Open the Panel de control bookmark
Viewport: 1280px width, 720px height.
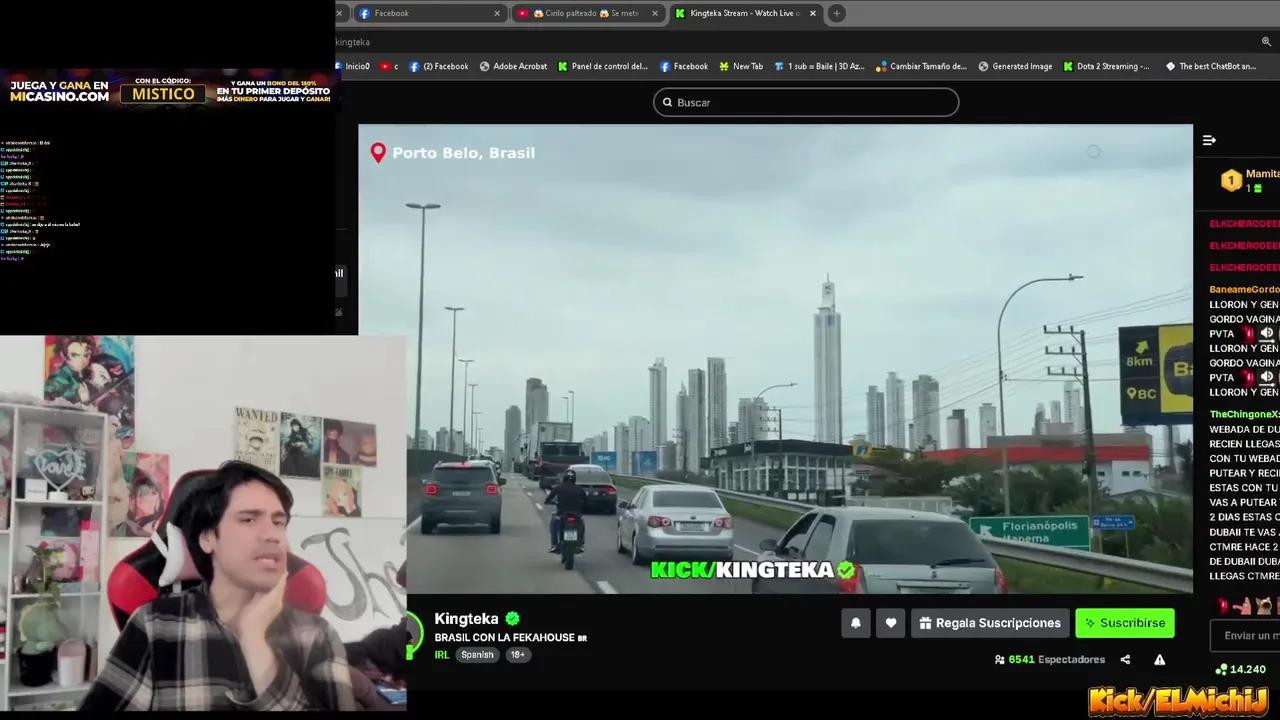coord(603,66)
